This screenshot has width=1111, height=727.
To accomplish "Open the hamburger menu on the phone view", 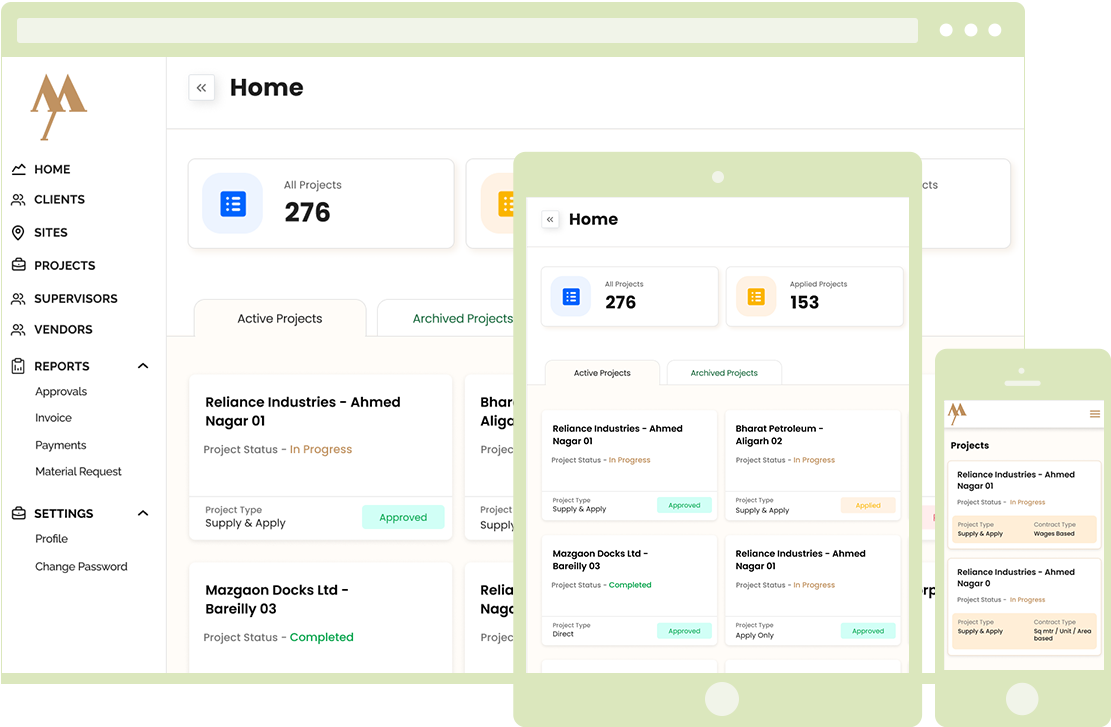I will [x=1095, y=414].
